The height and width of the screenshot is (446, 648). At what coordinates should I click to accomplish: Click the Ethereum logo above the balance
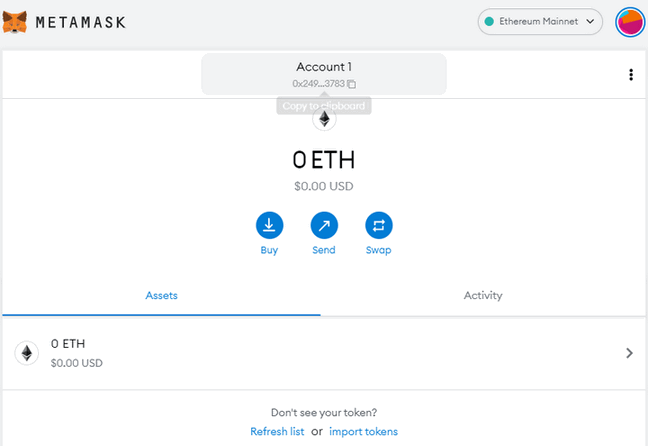tap(324, 119)
